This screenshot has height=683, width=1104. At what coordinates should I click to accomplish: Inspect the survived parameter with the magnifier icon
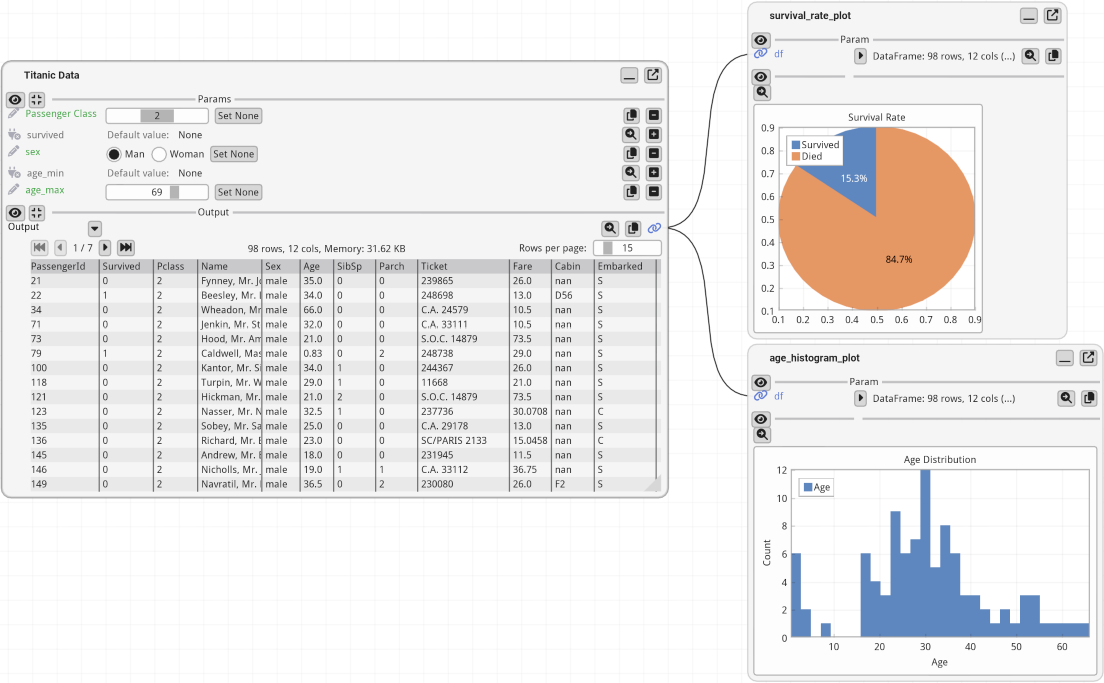pos(631,133)
